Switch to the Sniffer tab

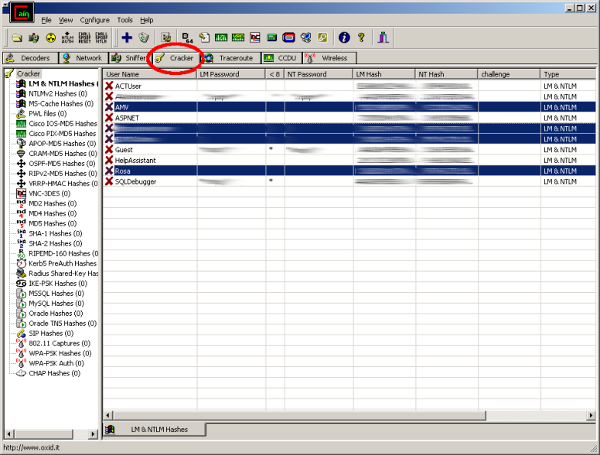point(130,58)
